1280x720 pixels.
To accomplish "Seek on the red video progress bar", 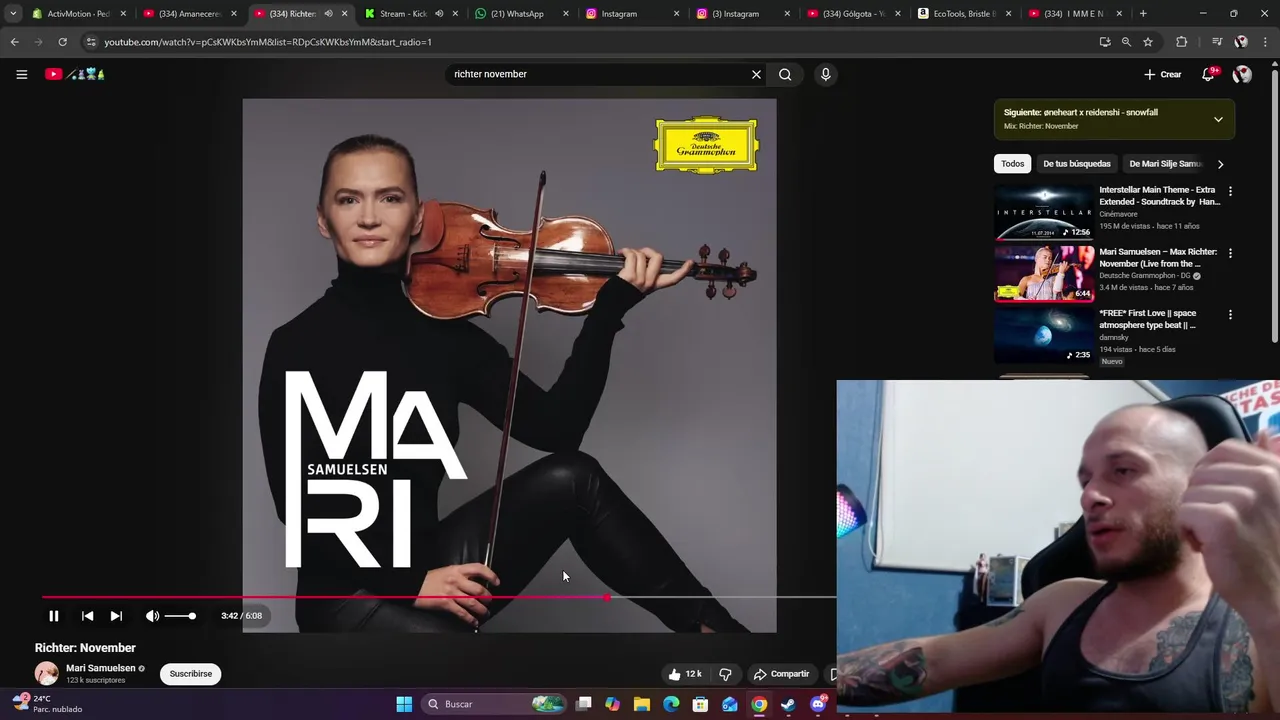I will [x=438, y=597].
